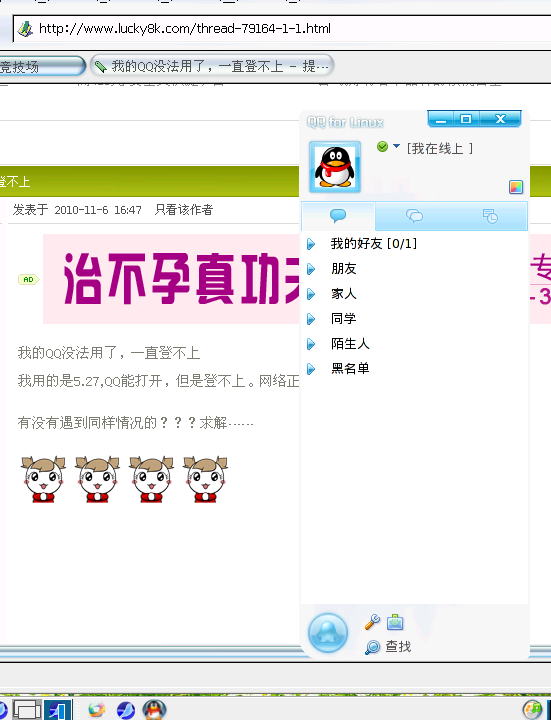The height and width of the screenshot is (720, 551).
Task: Click the site favicon in address bar
Action: pos(25,29)
